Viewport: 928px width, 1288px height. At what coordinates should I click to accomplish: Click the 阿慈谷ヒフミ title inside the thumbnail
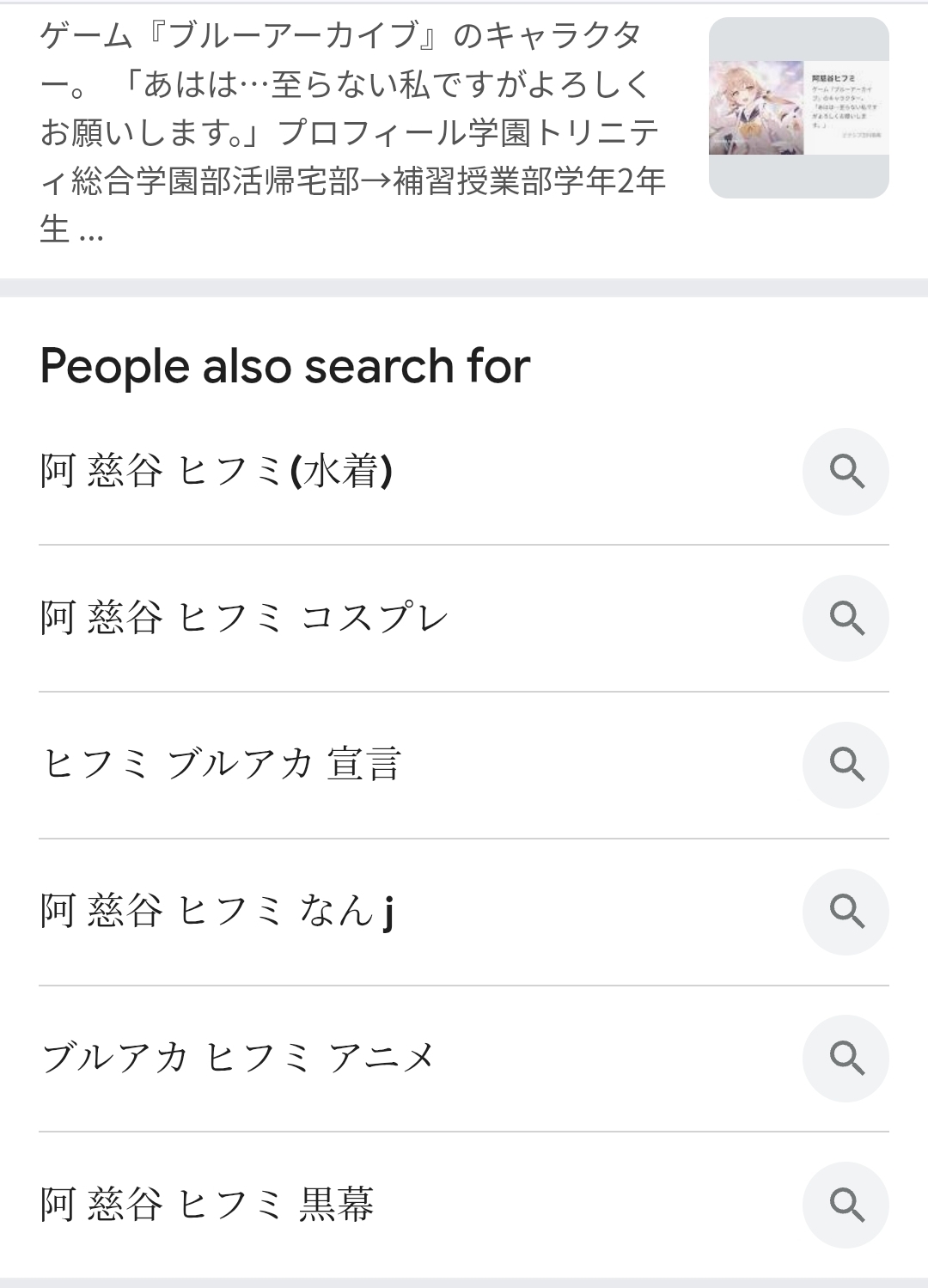coord(833,78)
